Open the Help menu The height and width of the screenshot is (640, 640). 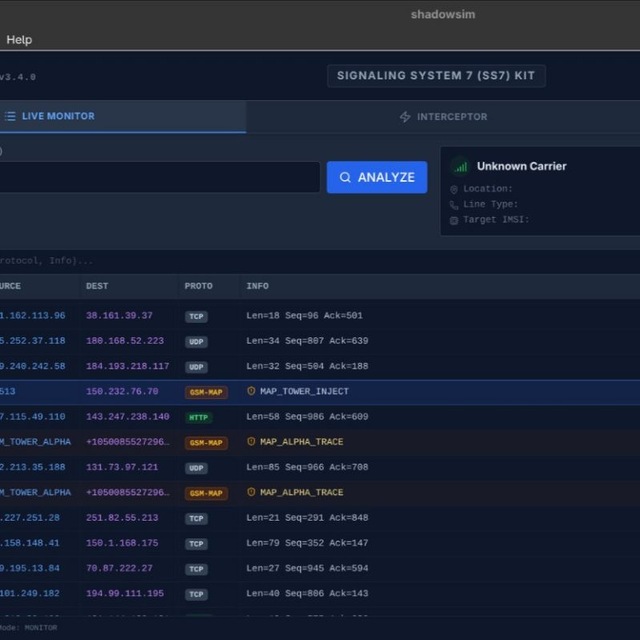(x=19, y=40)
